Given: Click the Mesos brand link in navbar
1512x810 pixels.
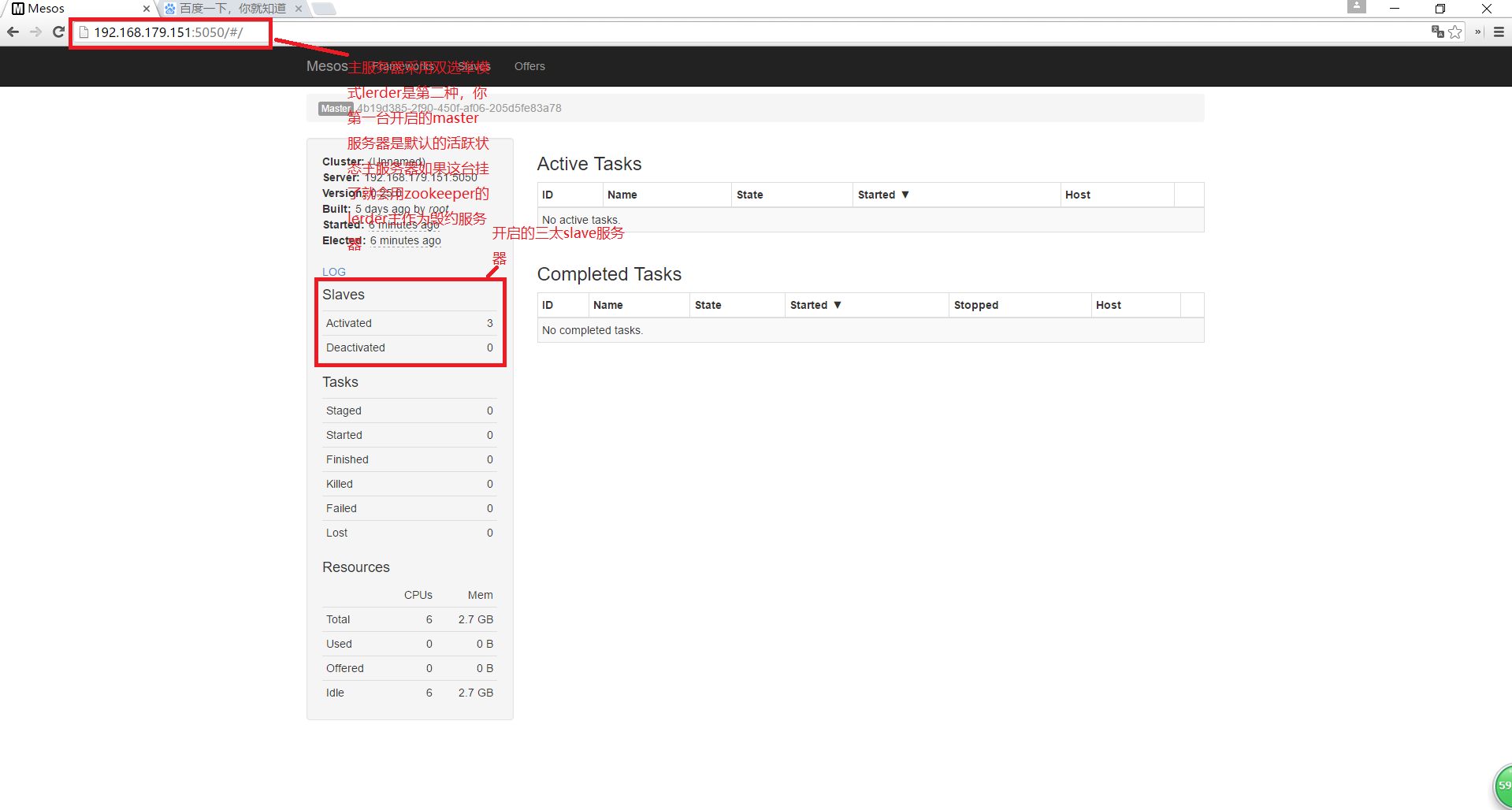Looking at the screenshot, I should click(x=327, y=66).
